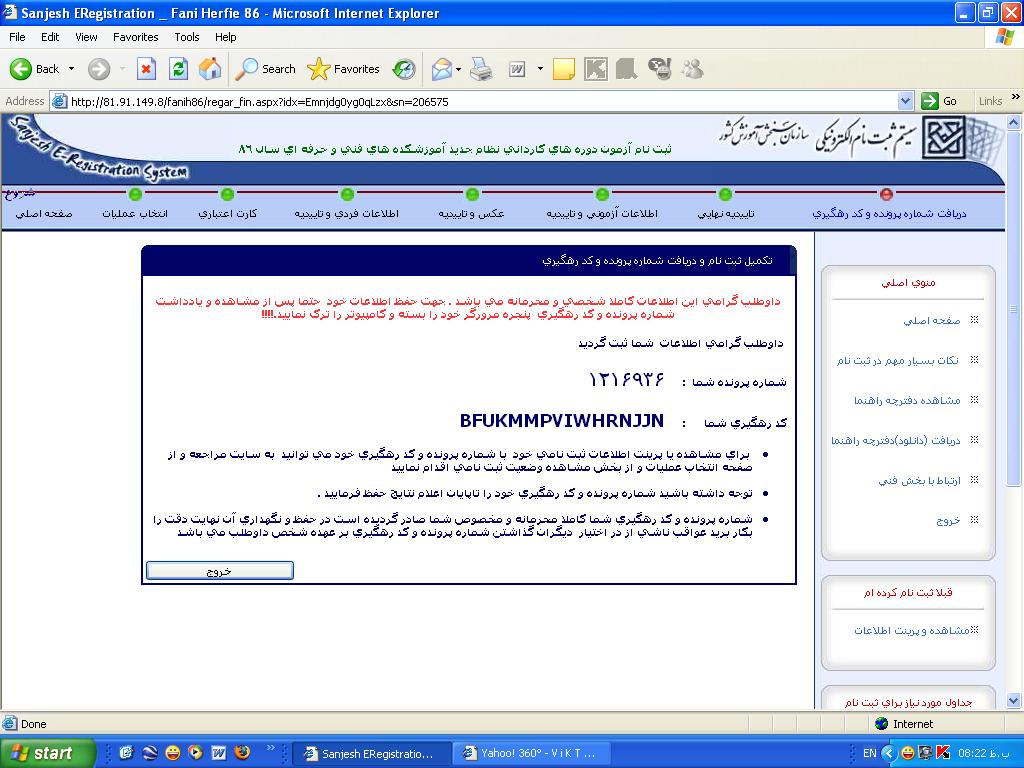Click the page scrollbar down arrow
1024x768 pixels.
1014,701
